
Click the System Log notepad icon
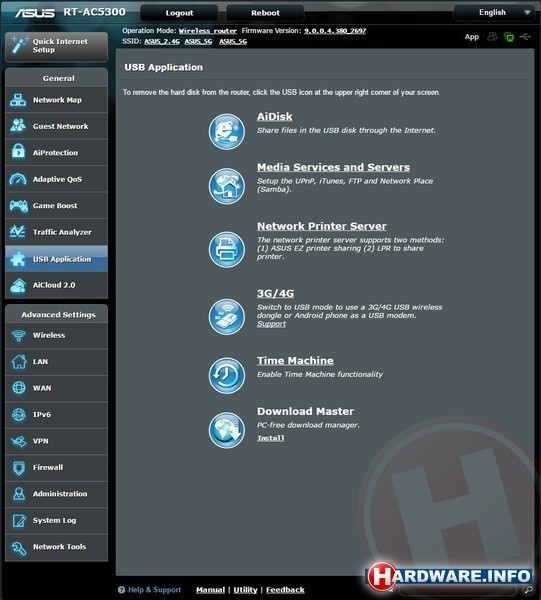coord(19,520)
